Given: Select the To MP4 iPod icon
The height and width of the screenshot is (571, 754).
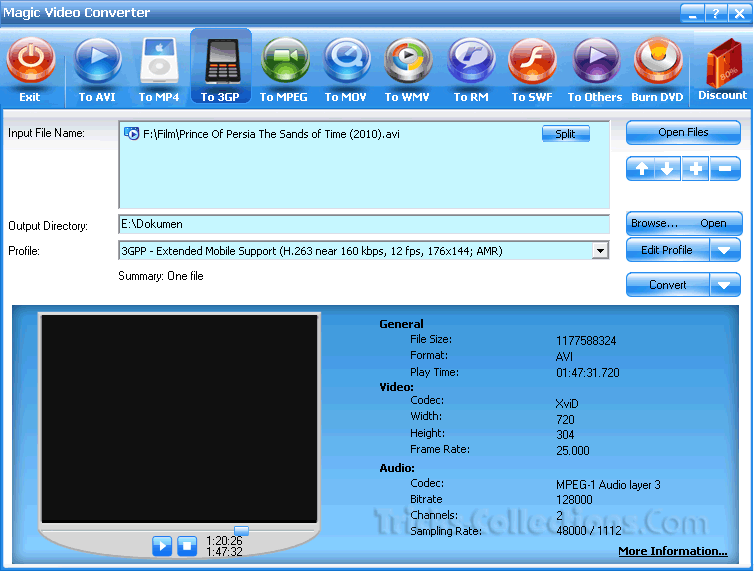Looking at the screenshot, I should [x=159, y=62].
